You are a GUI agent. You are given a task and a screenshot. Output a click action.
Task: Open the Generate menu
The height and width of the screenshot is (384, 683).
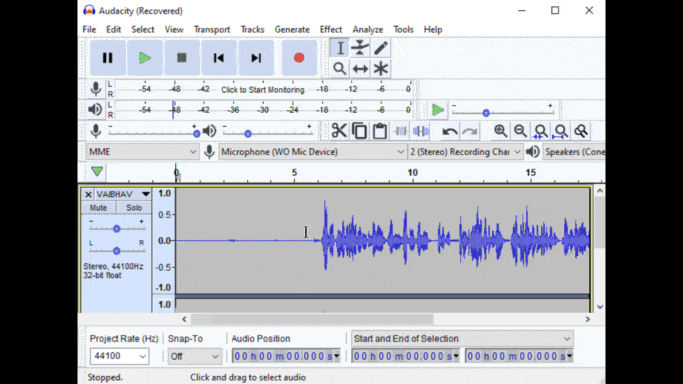292,30
